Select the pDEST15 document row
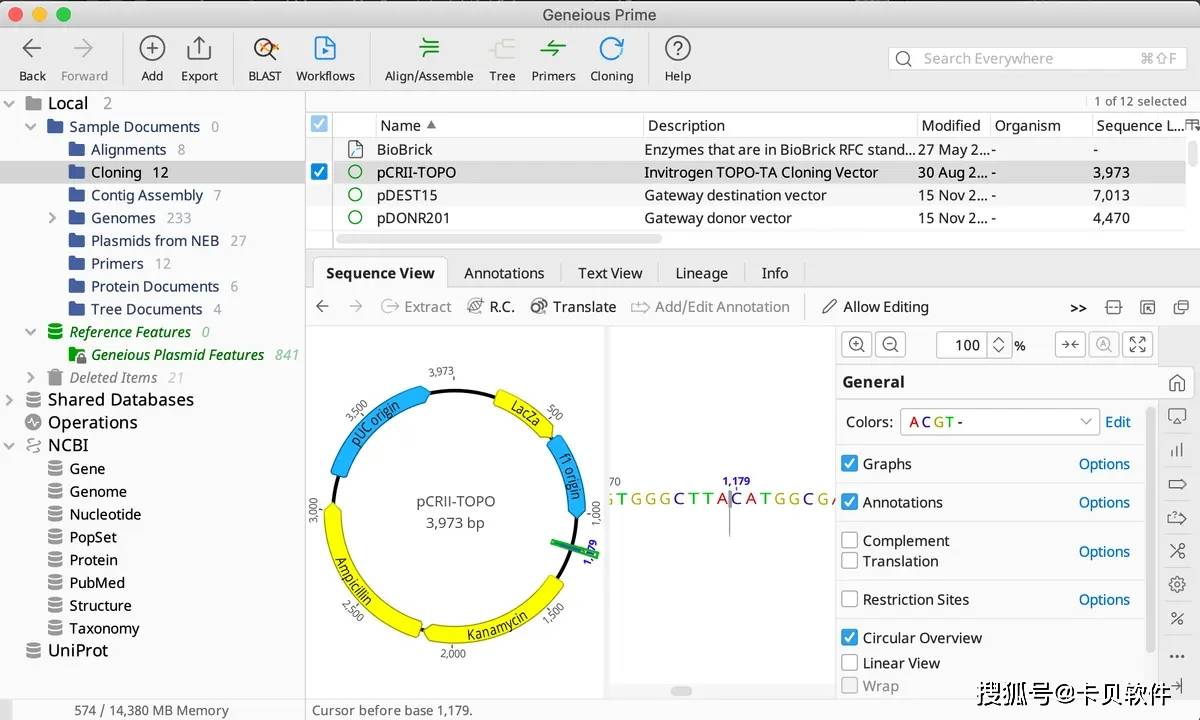 tap(748, 195)
